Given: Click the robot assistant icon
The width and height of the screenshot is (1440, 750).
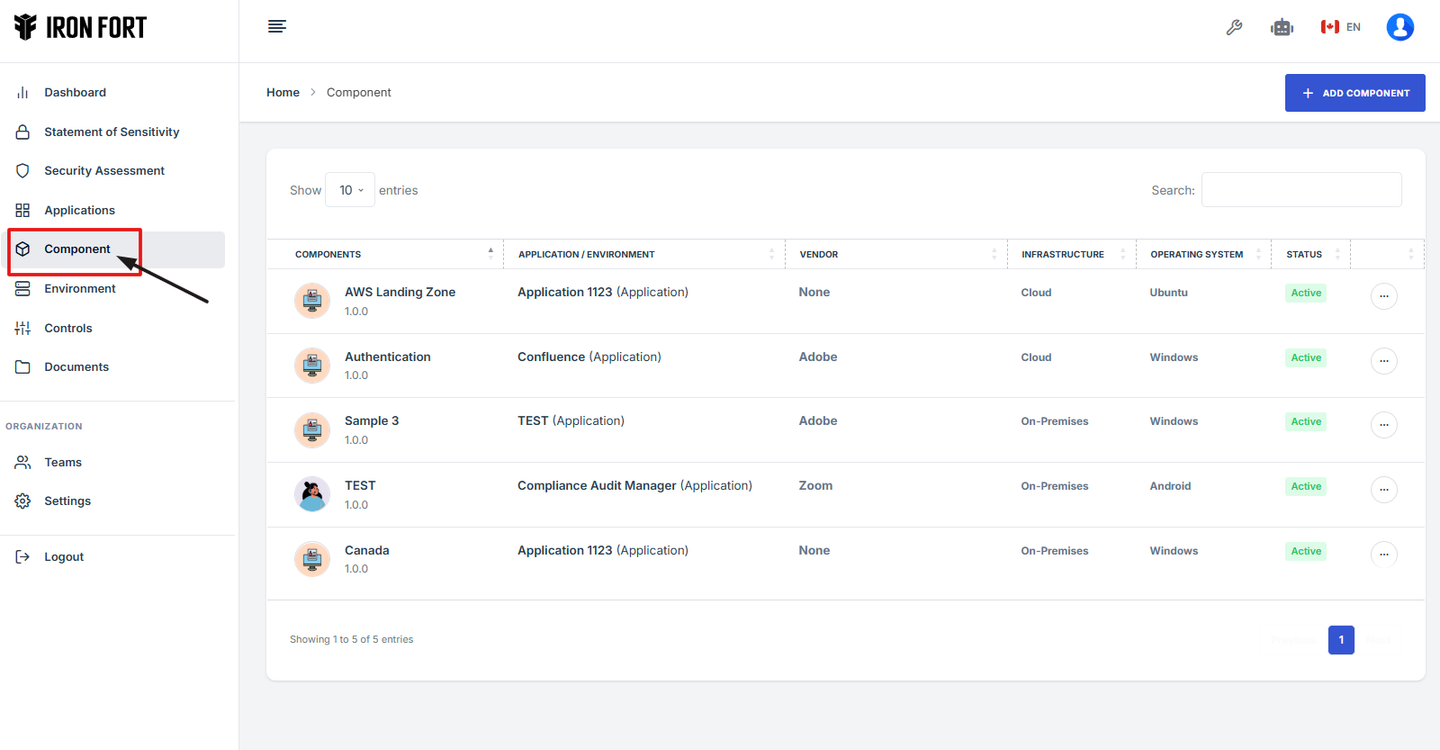Looking at the screenshot, I should [x=1281, y=28].
